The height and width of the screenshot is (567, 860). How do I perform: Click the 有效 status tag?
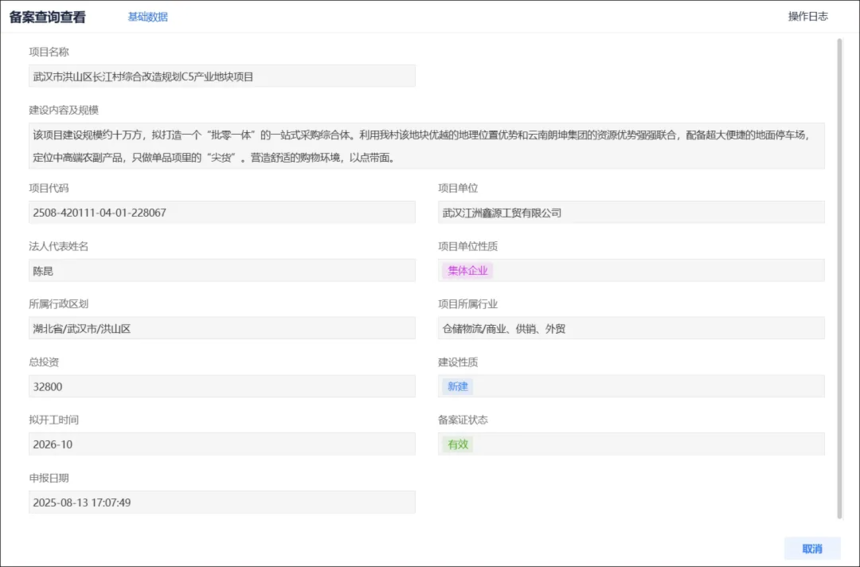pos(458,444)
